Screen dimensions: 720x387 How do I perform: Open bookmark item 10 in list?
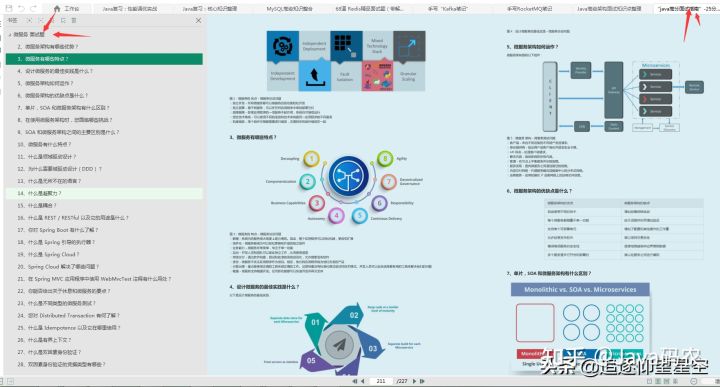tap(44, 144)
